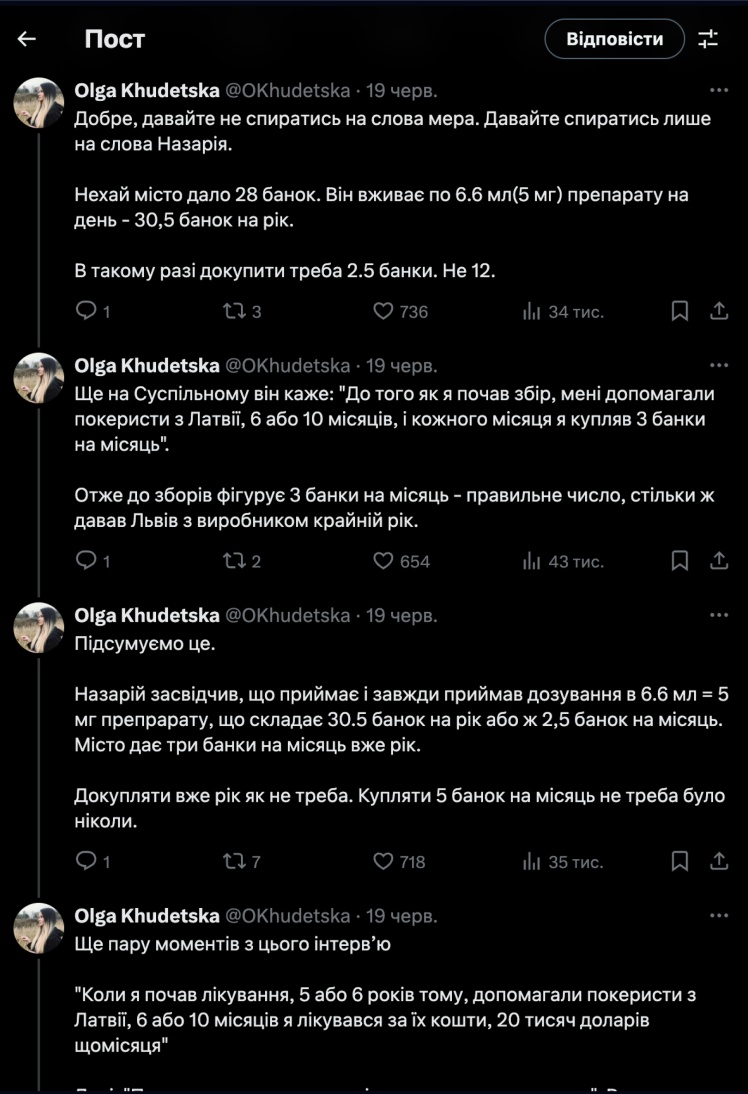Open more options on the Підсумуємо post
Viewport: 748px width, 1094px height.
tap(718, 615)
